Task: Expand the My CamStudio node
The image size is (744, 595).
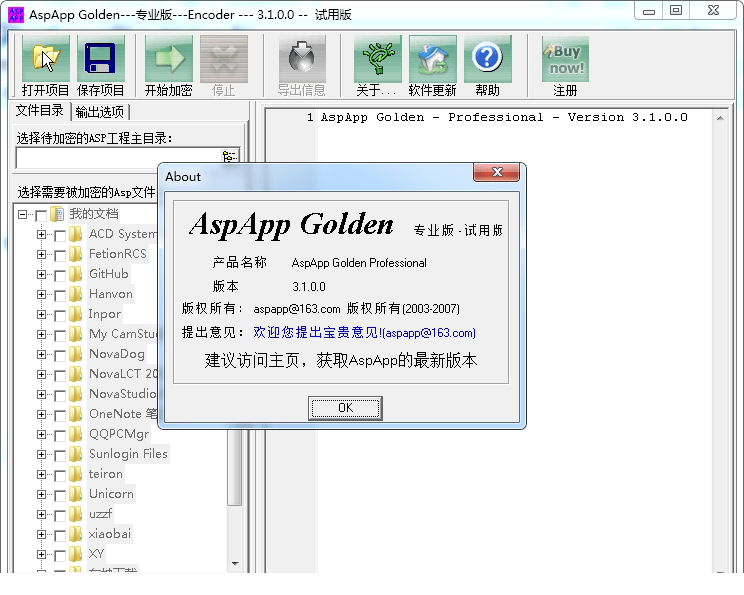Action: 41,335
